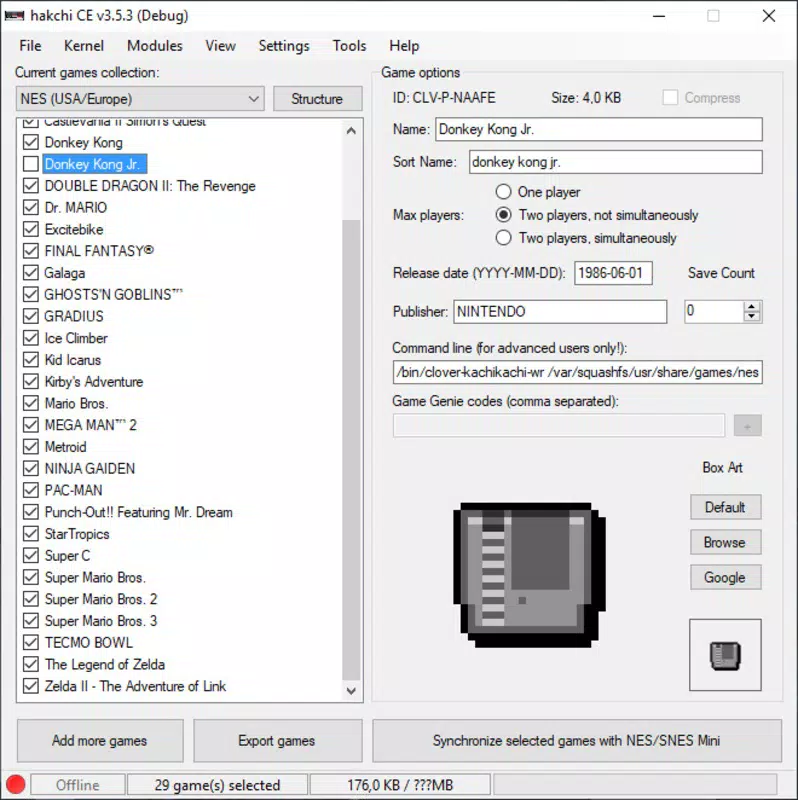The height and width of the screenshot is (800, 798).
Task: Open the Help menu
Action: (404, 46)
